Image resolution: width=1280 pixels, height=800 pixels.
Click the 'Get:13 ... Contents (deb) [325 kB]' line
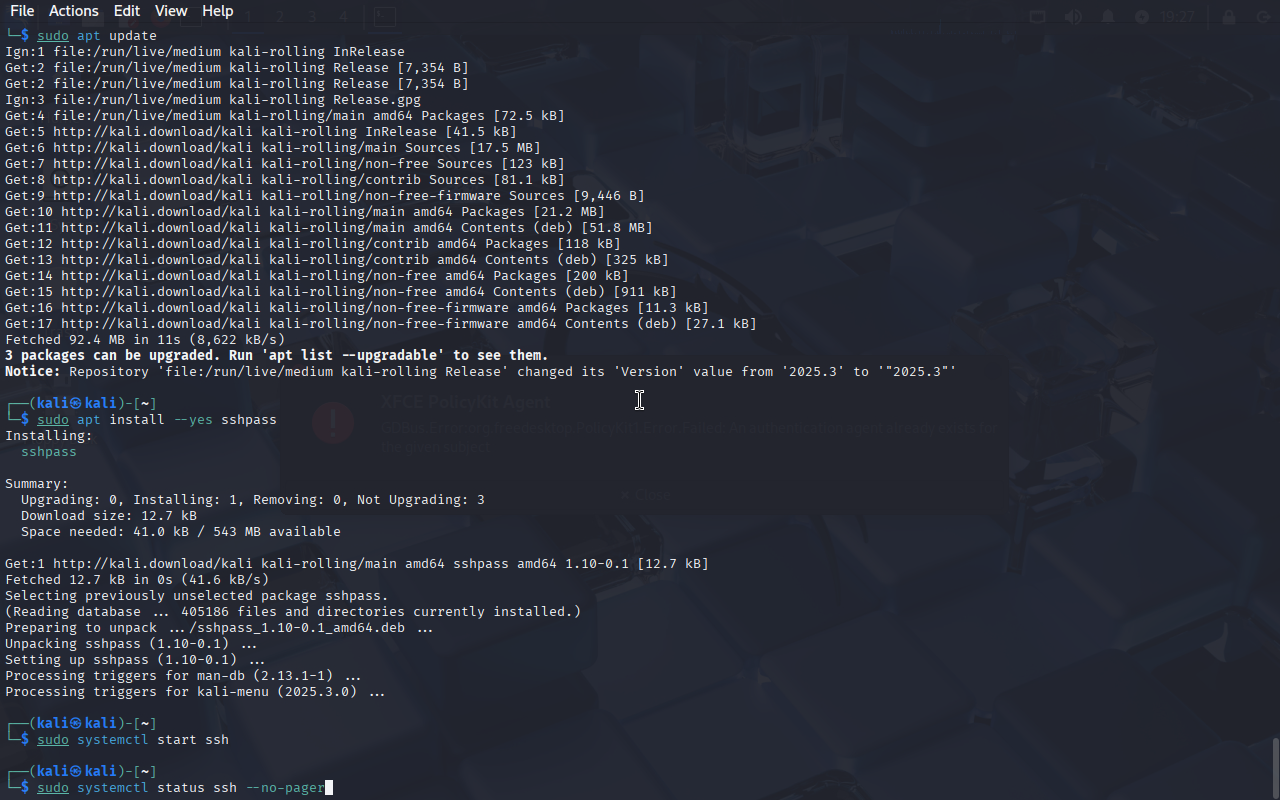pyautogui.click(x=337, y=260)
